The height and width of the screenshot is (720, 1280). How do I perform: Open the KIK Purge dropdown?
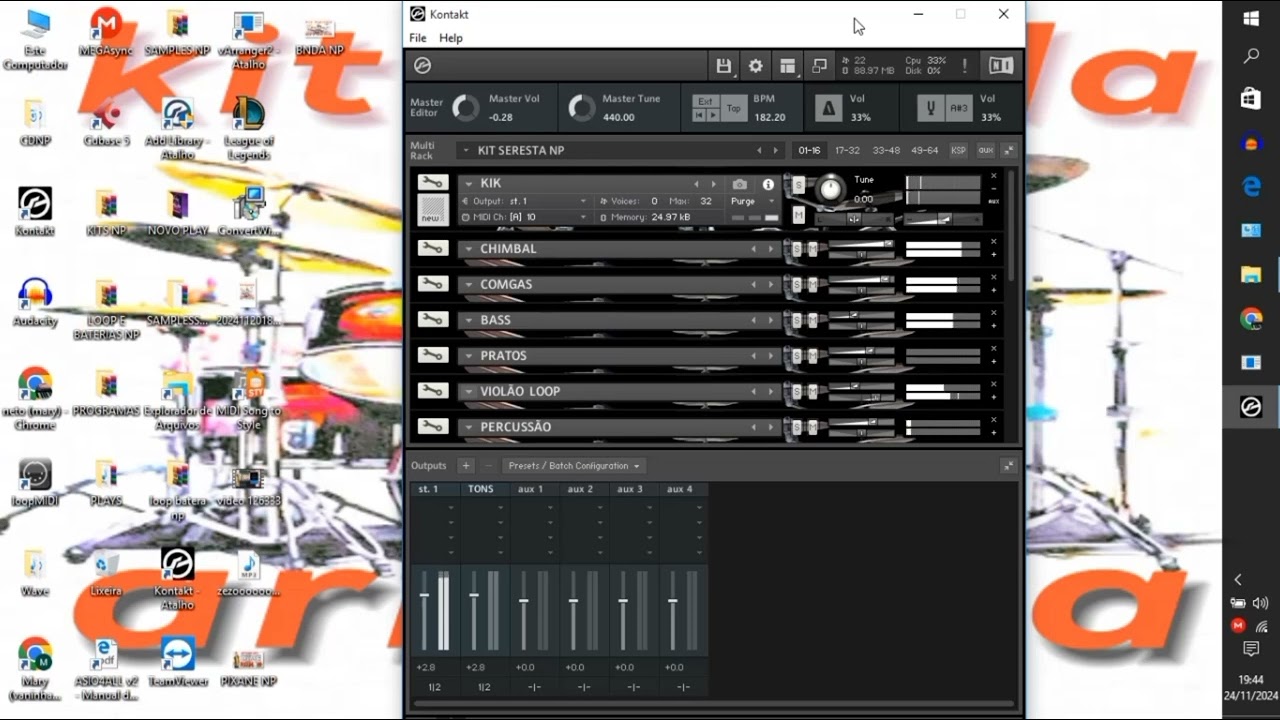753,201
